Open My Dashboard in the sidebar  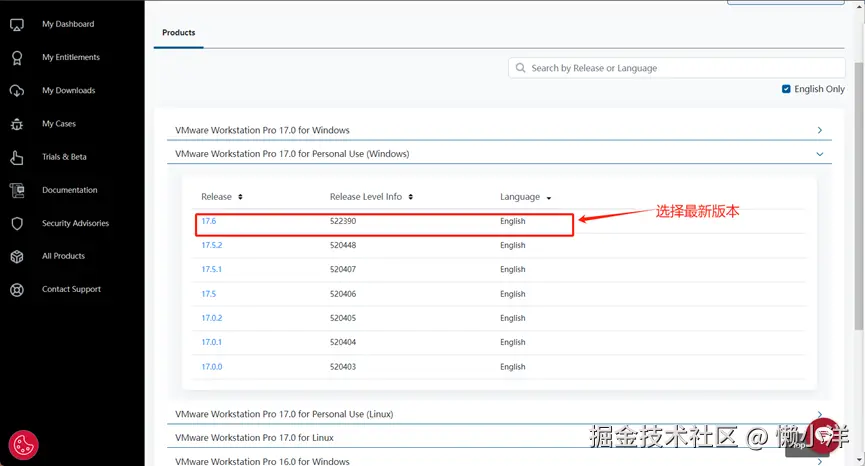pyautogui.click(x=68, y=24)
